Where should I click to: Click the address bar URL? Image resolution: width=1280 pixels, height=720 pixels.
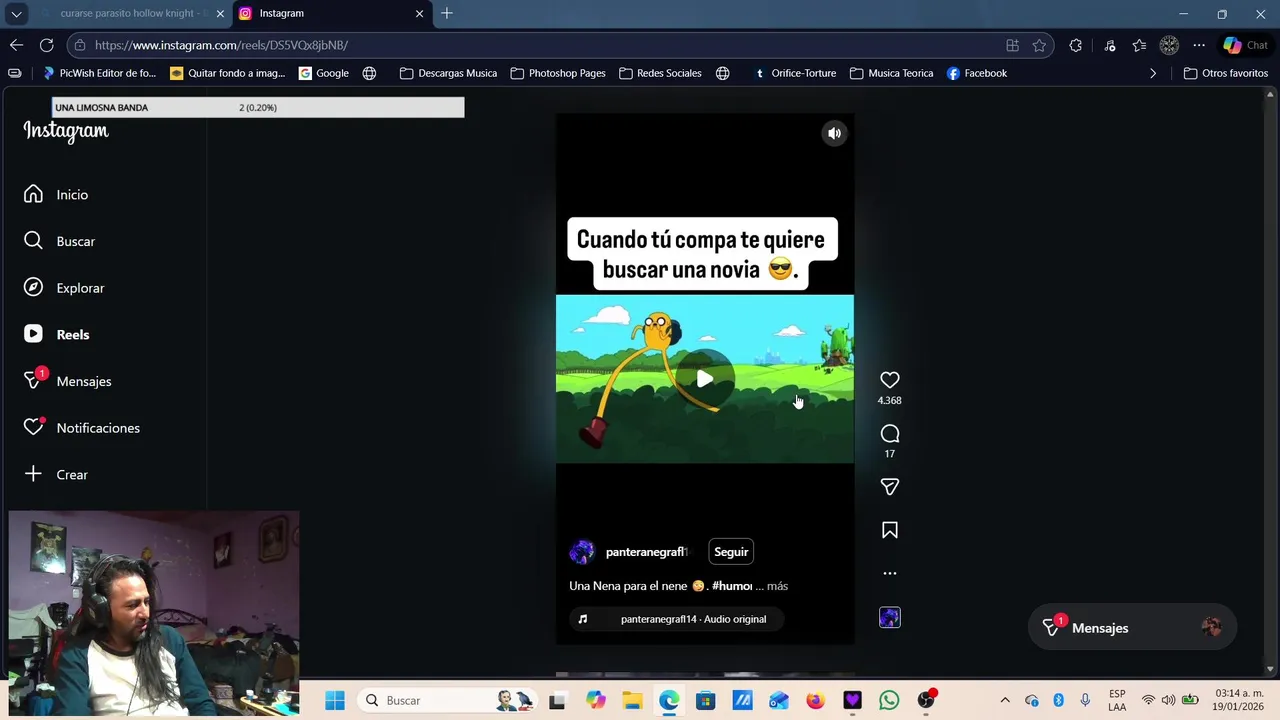tap(221, 45)
